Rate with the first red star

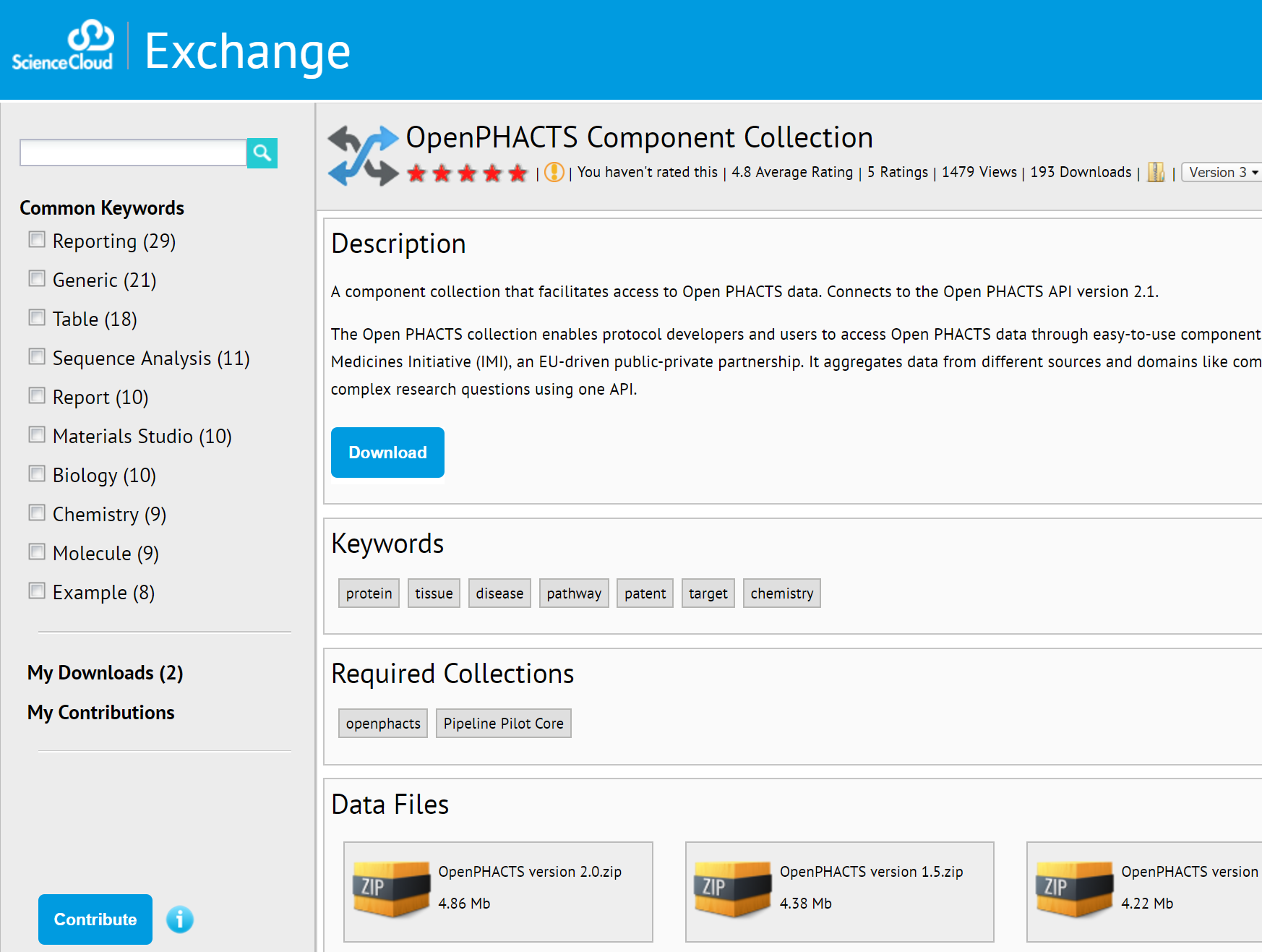point(416,173)
